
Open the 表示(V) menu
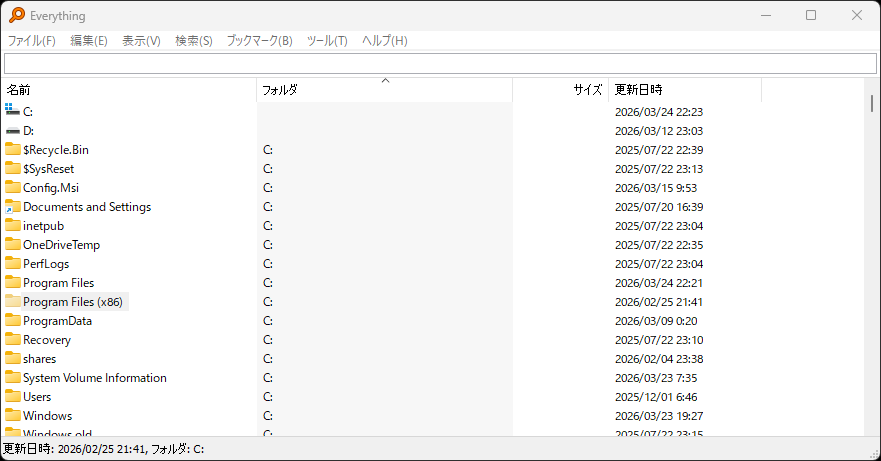[x=141, y=40]
